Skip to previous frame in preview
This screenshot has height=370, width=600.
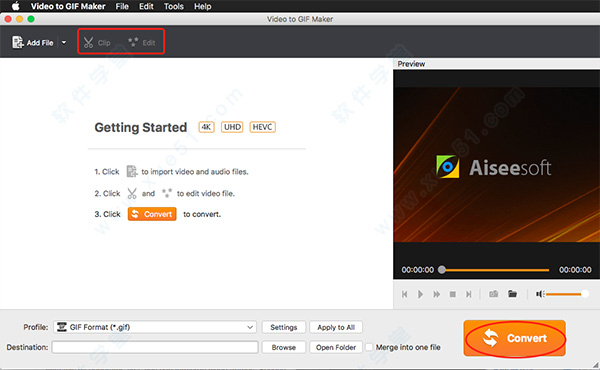pyautogui.click(x=404, y=294)
